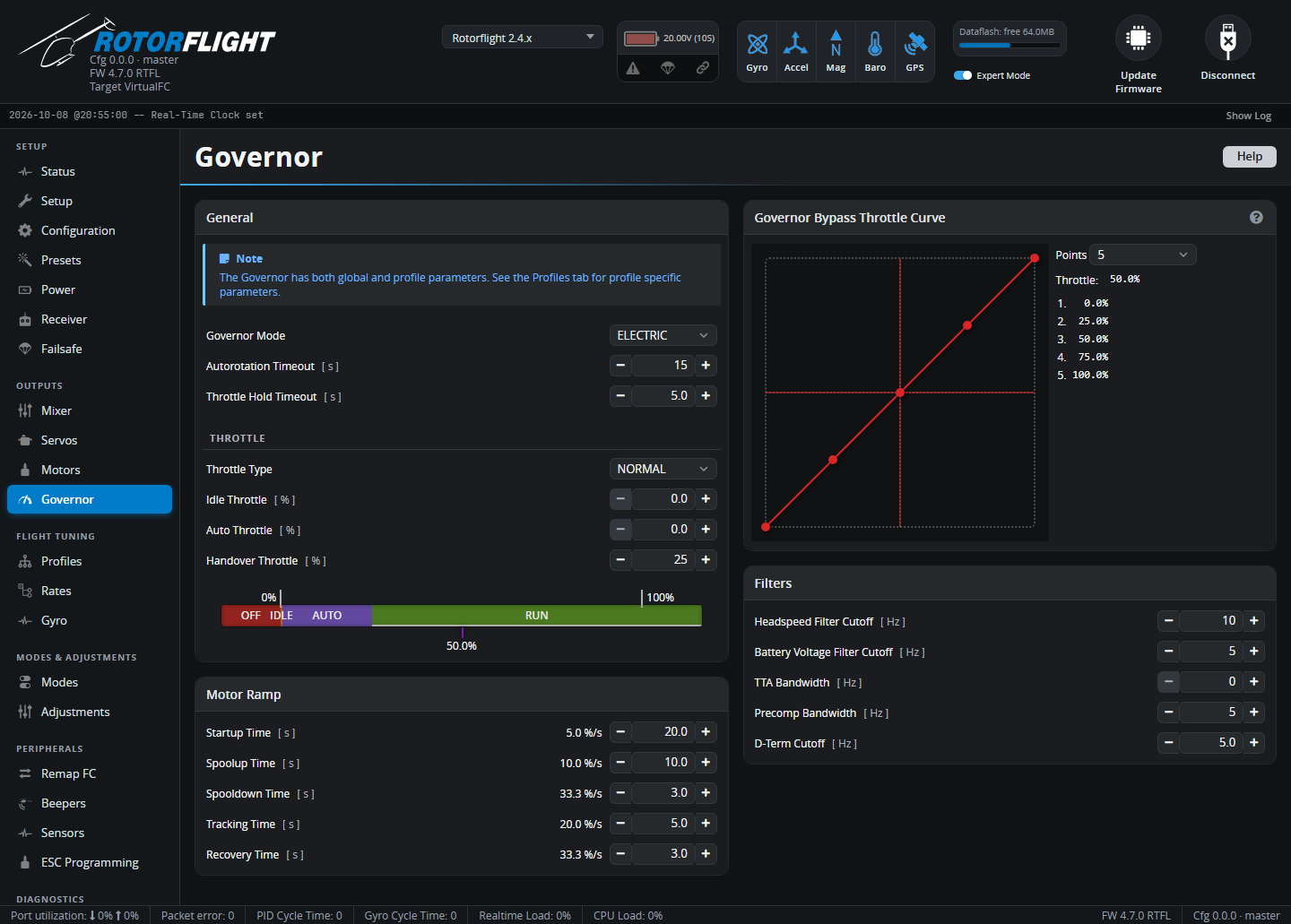Toggle the Expert Mode switch
Image resolution: width=1291 pixels, height=924 pixels.
pyautogui.click(x=963, y=75)
